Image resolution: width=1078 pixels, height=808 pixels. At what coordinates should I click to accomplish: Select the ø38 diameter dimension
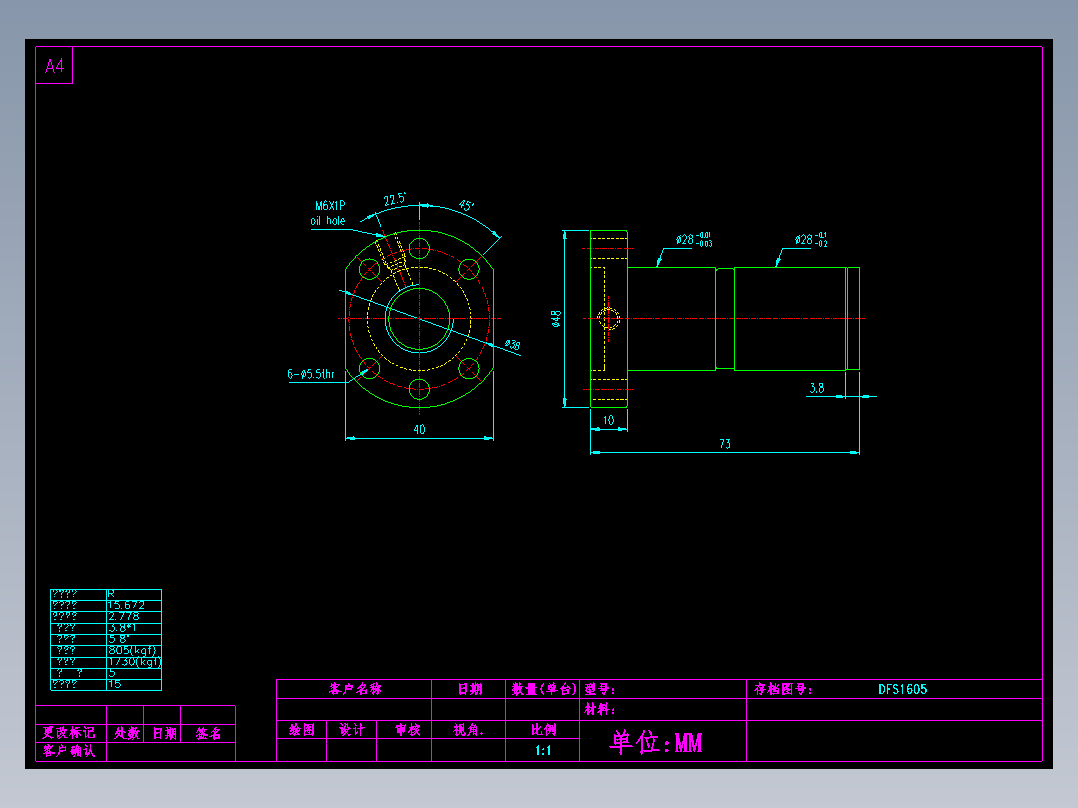(512, 345)
